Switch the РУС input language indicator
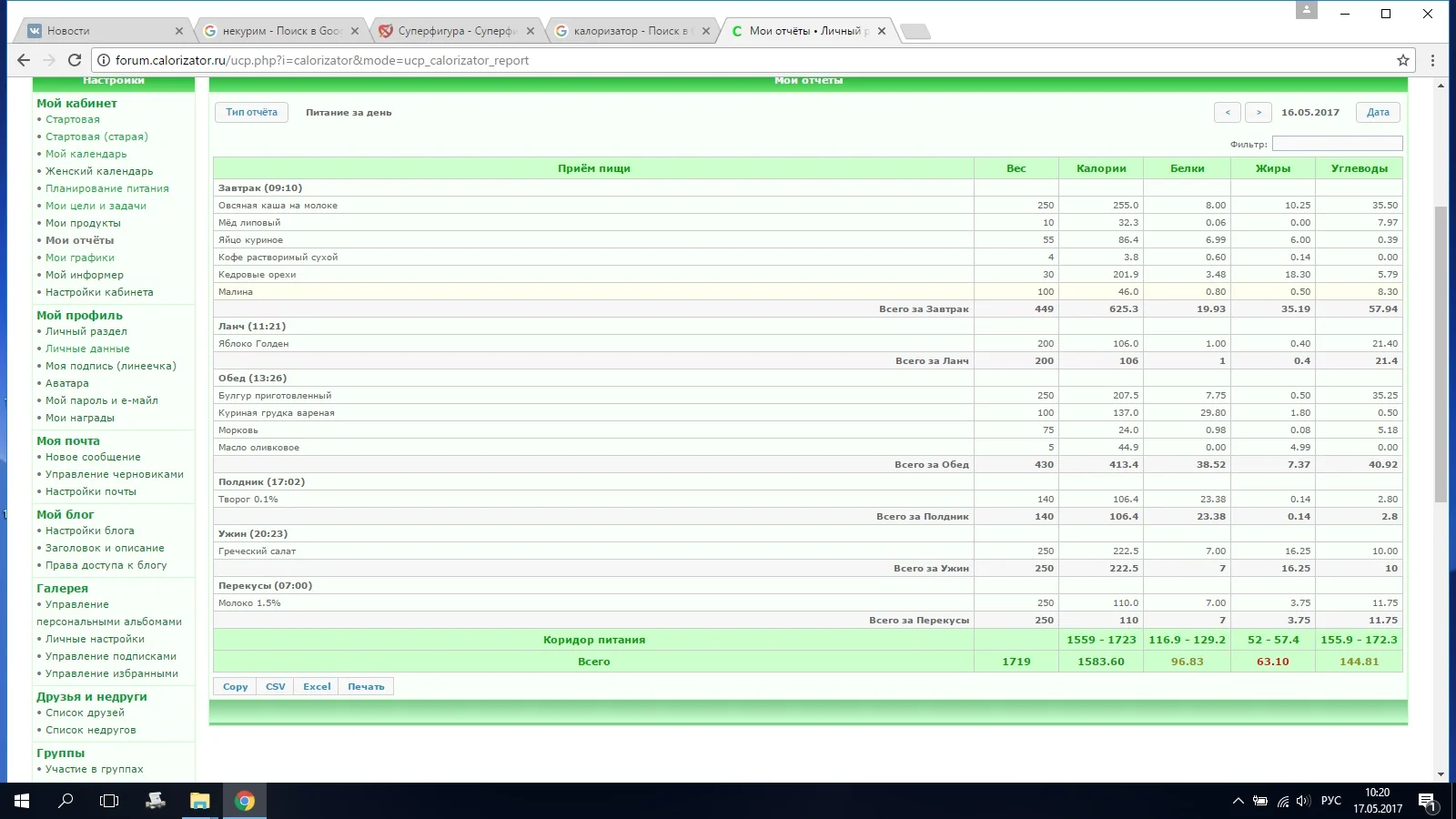The width and height of the screenshot is (1456, 819). point(1331,801)
